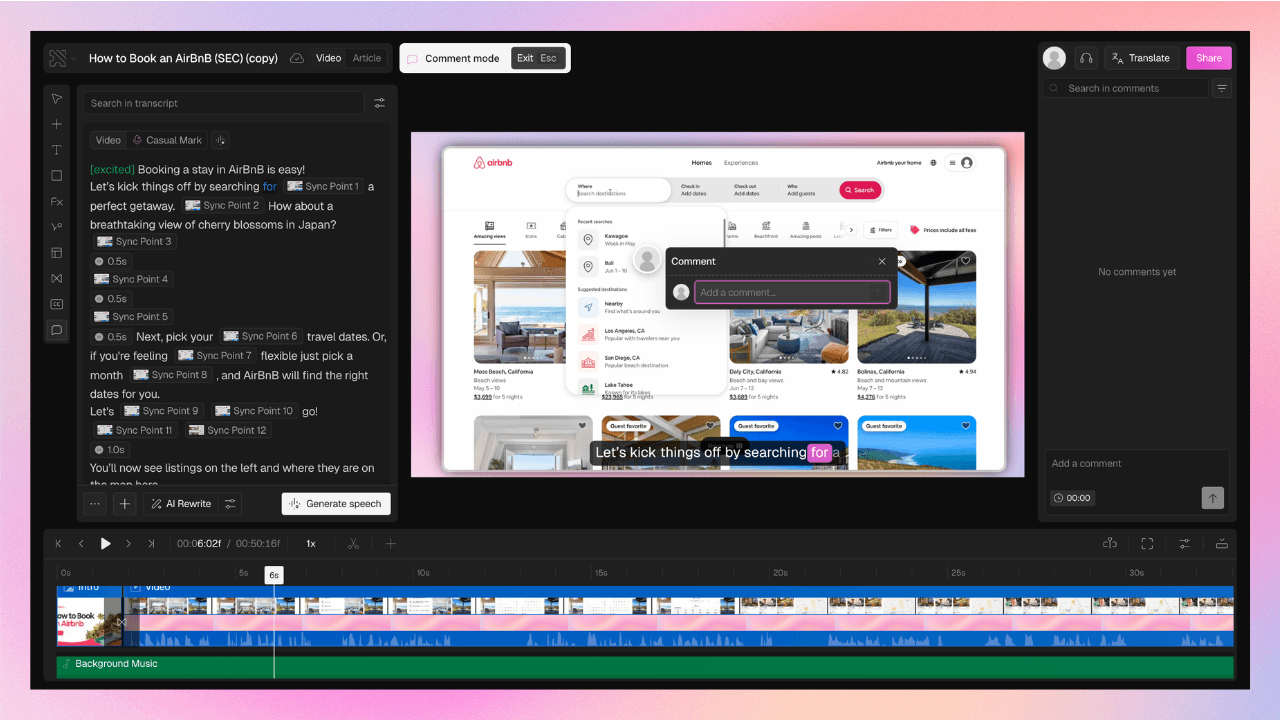This screenshot has width=1280, height=720.
Task: Click the Video tag in transcript
Action: pos(108,140)
